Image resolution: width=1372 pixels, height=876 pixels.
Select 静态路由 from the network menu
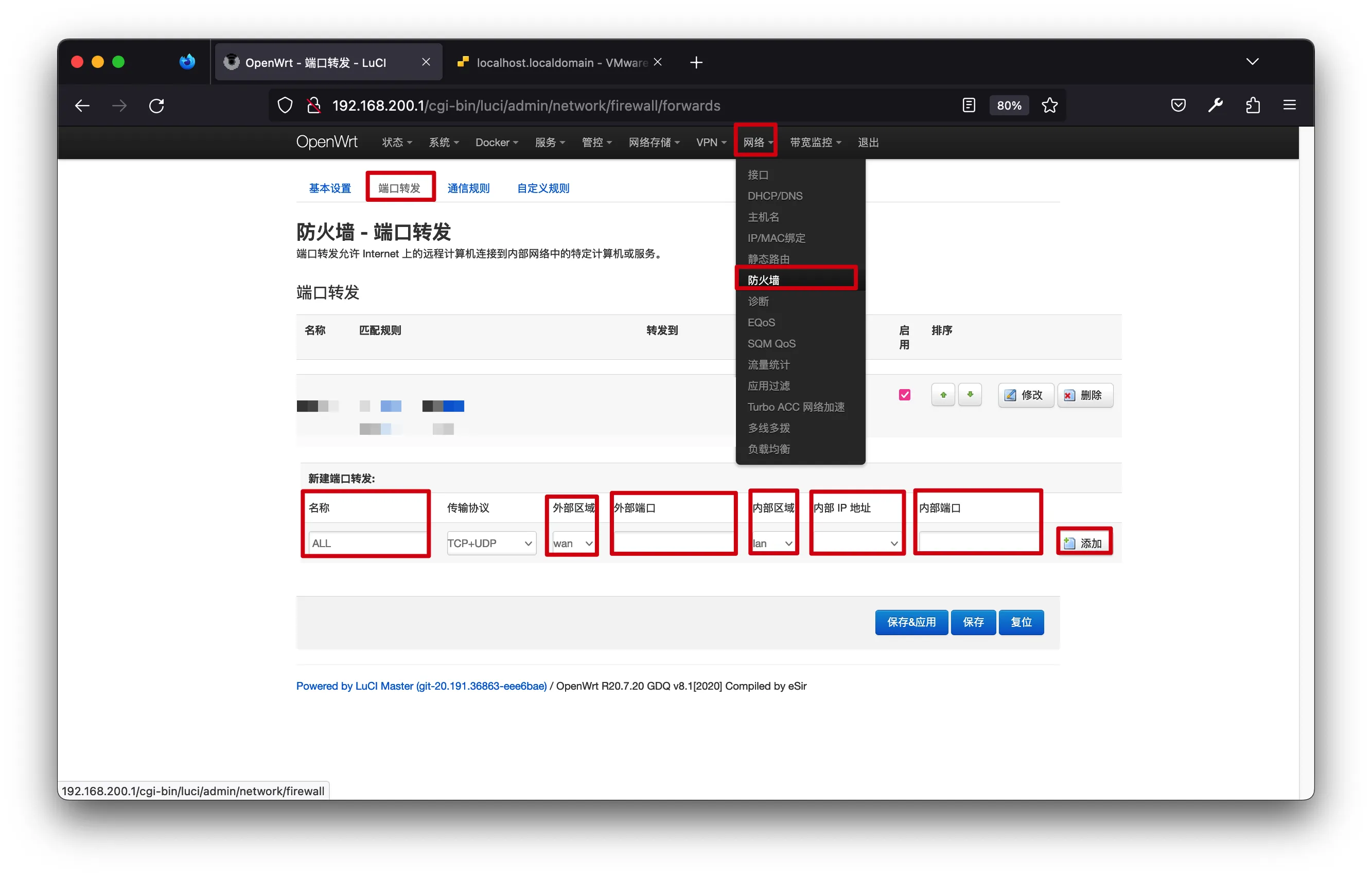coord(800,259)
